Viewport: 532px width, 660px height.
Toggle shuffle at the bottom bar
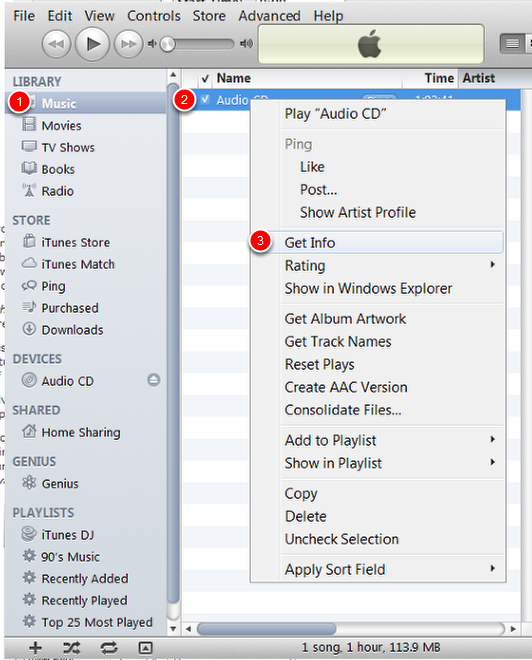[72, 648]
